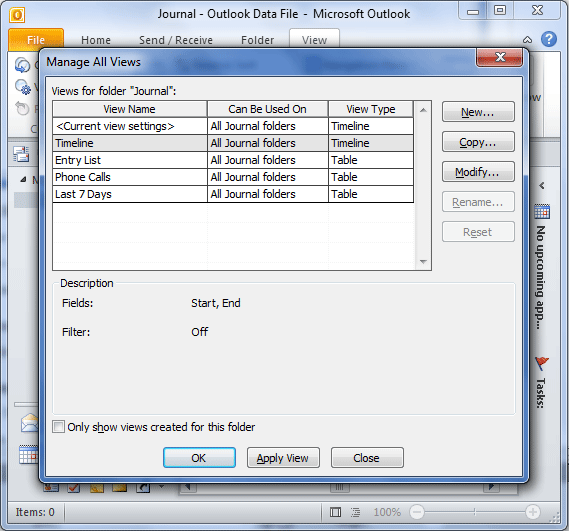The image size is (569, 531).
Task: Click the New... button
Action: (x=478, y=112)
